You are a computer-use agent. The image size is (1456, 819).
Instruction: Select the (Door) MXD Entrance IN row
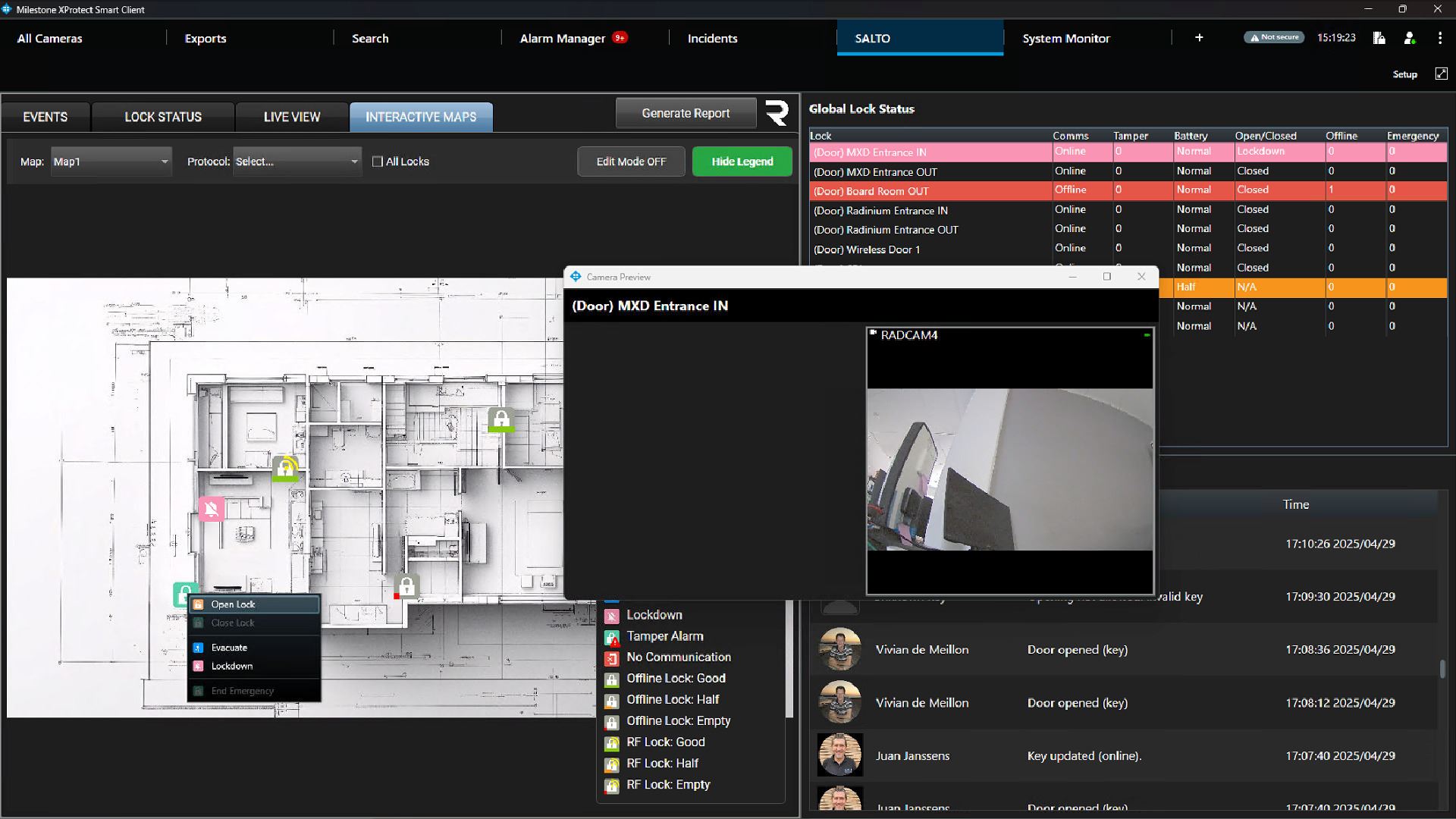[x=1128, y=152]
